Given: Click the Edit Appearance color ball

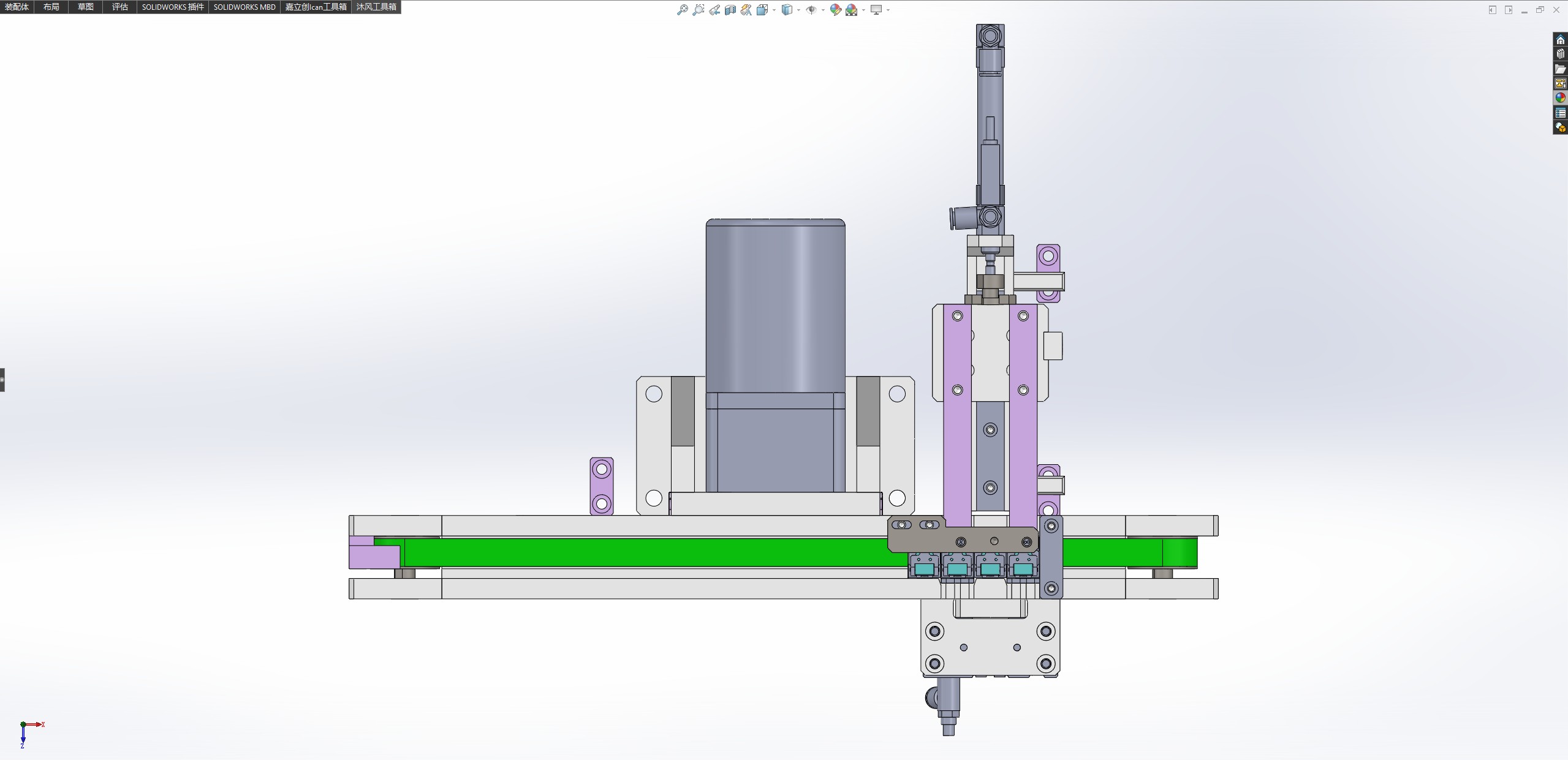Looking at the screenshot, I should click(835, 10).
